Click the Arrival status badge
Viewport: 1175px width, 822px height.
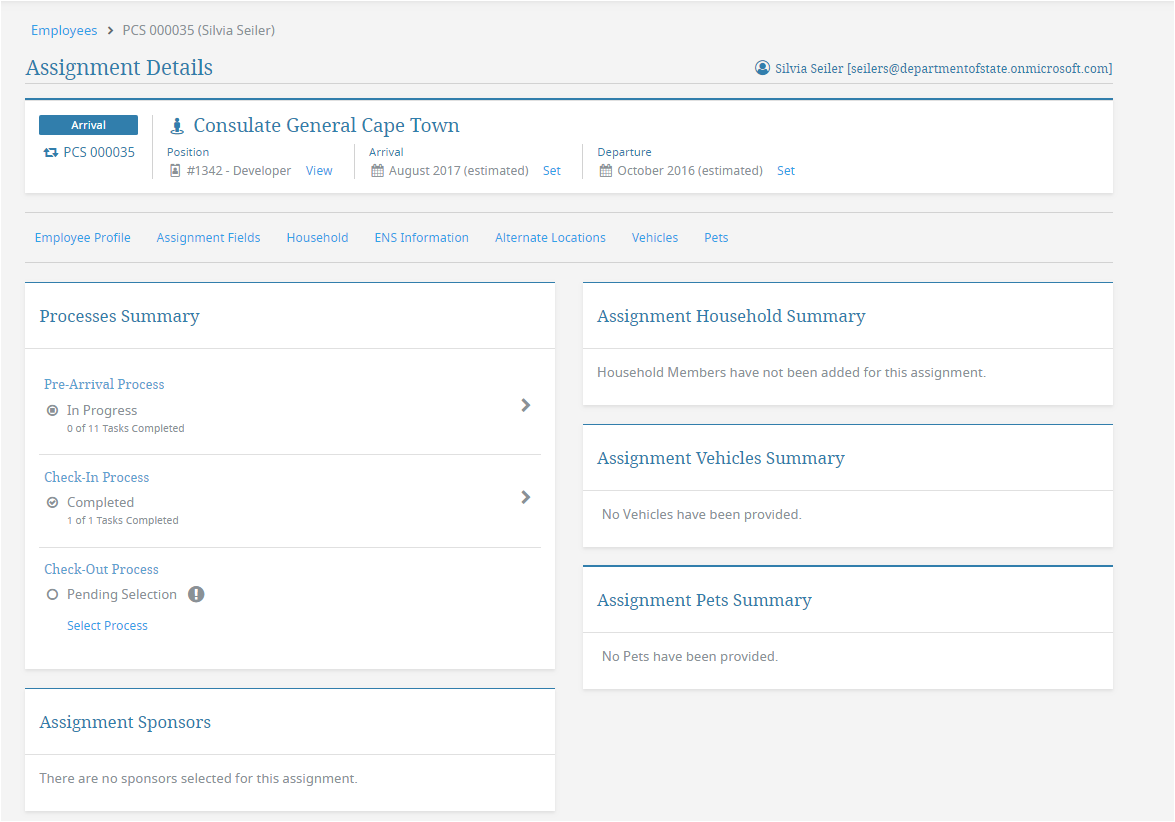[x=88, y=125]
